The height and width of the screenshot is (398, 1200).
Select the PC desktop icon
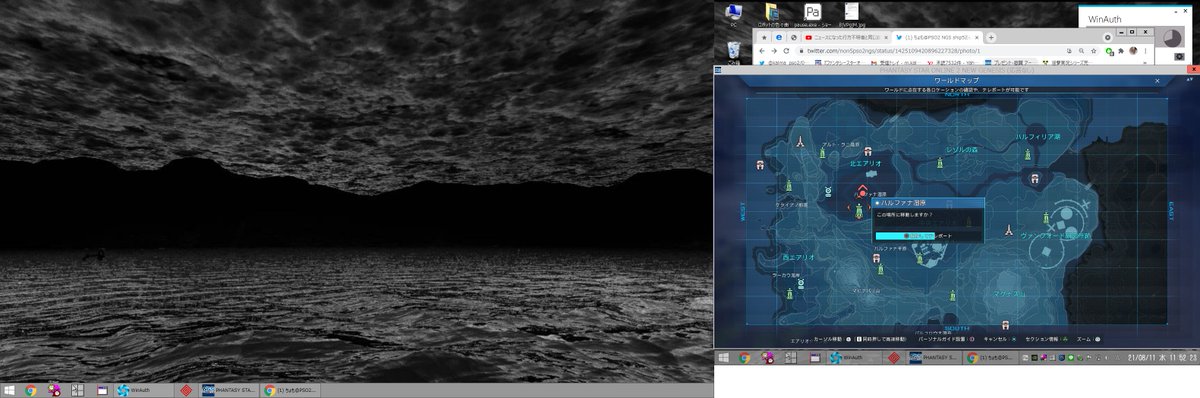point(733,15)
